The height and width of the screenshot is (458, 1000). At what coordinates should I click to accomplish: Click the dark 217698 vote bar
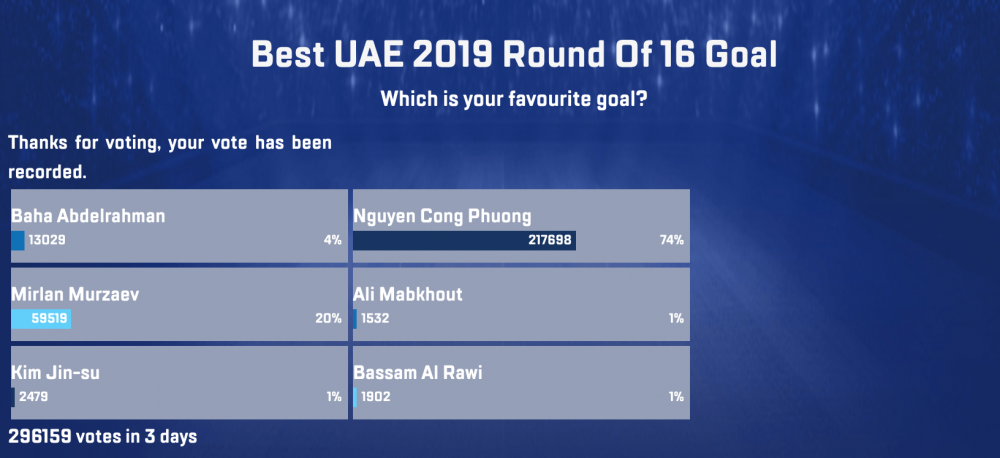[464, 240]
